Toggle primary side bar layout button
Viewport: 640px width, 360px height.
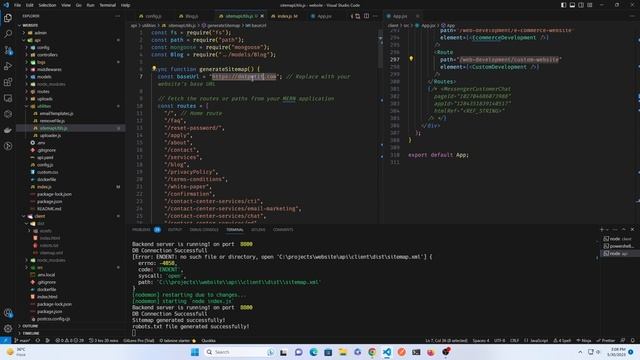pos(563,5)
